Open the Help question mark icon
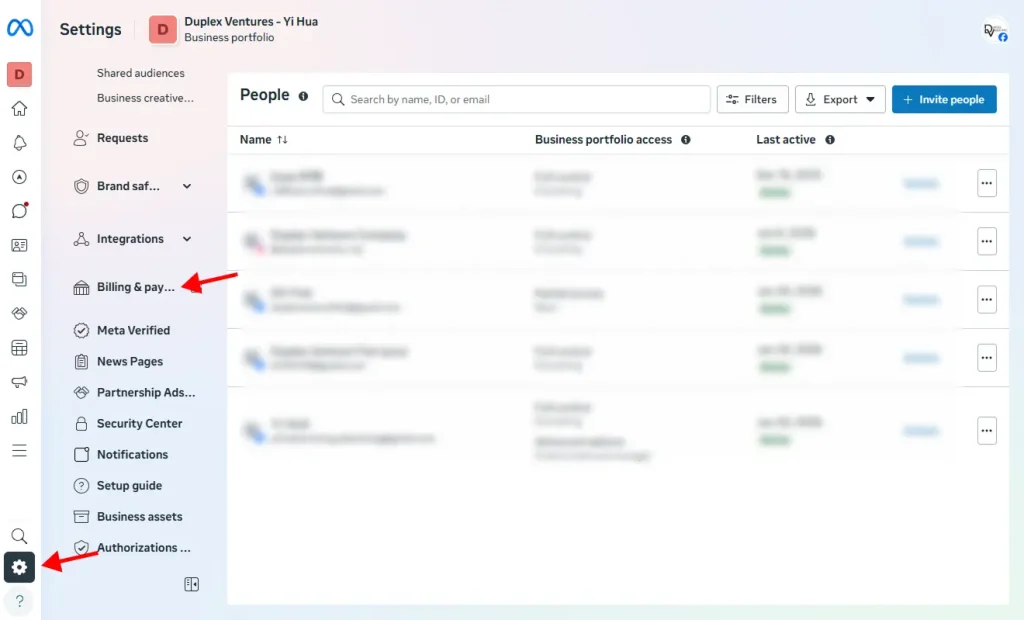Viewport: 1024px width, 620px height. (x=19, y=601)
